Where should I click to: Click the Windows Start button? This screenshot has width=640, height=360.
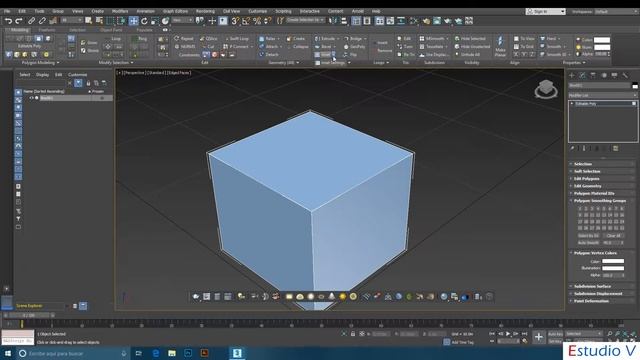(x=7, y=353)
